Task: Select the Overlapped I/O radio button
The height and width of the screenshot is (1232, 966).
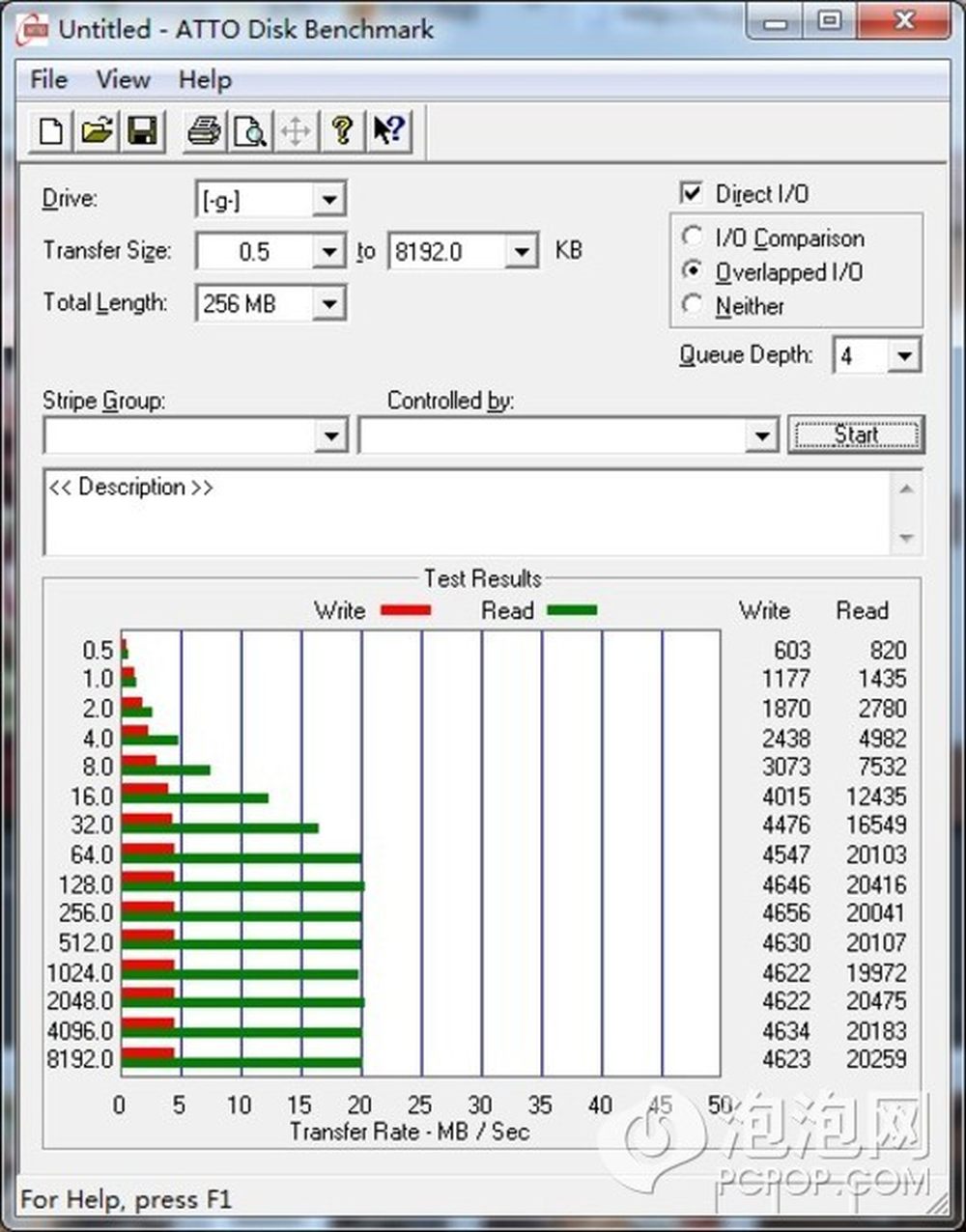Action: 692,271
